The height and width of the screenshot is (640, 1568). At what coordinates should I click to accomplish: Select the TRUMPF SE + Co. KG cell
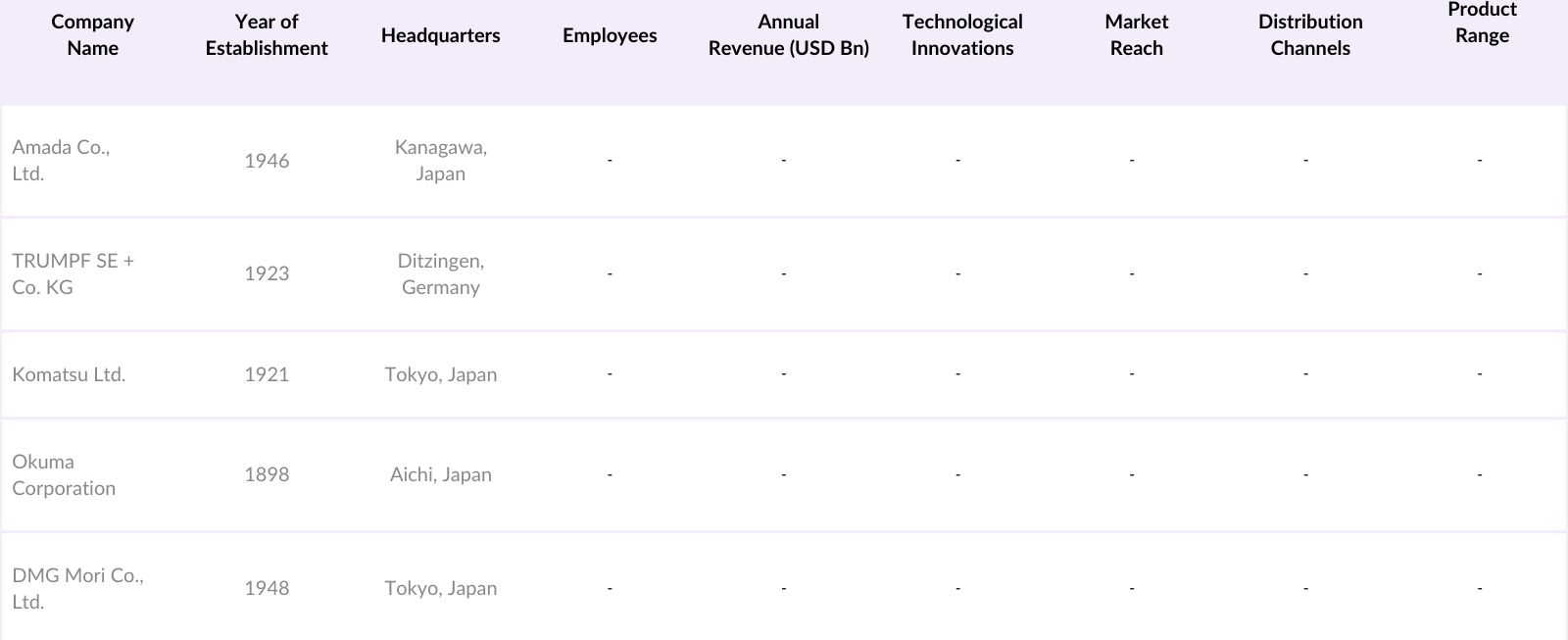click(x=73, y=273)
